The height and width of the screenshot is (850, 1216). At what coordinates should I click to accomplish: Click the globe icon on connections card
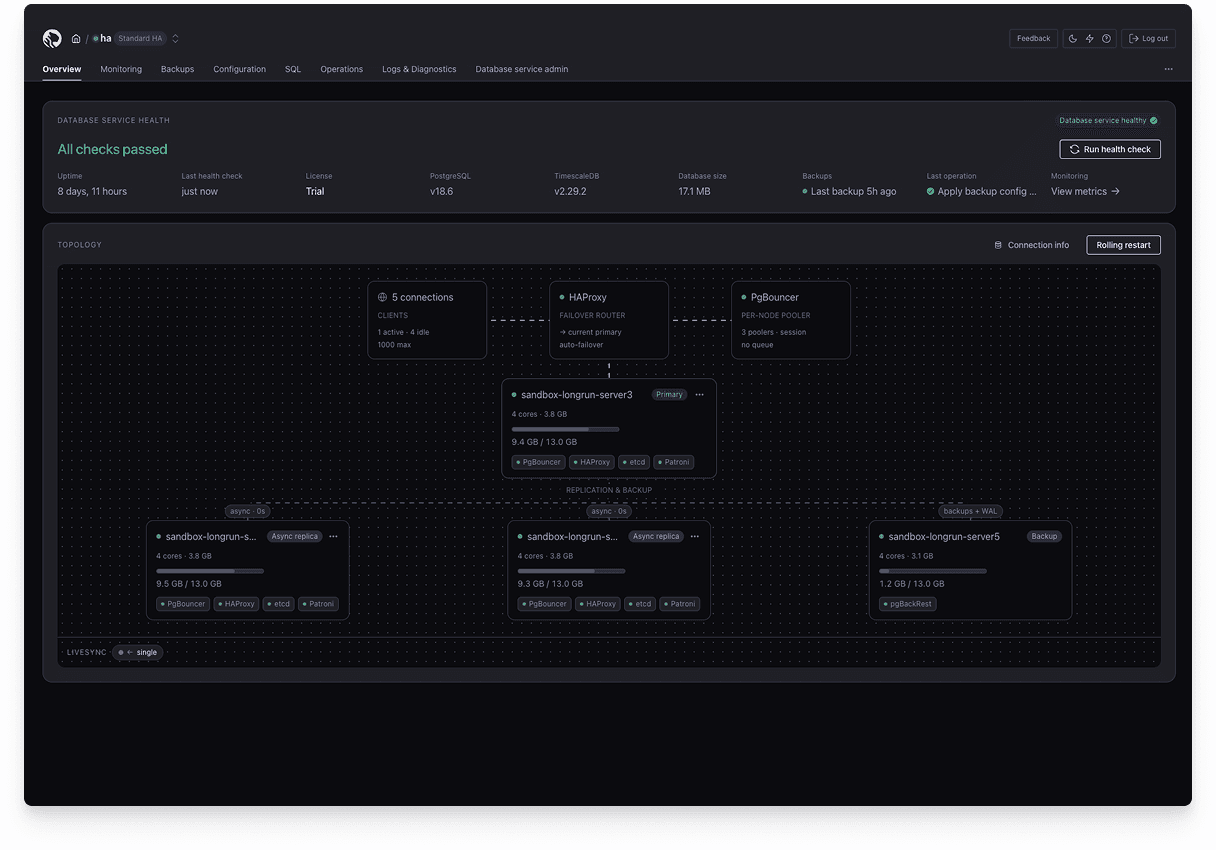[383, 297]
